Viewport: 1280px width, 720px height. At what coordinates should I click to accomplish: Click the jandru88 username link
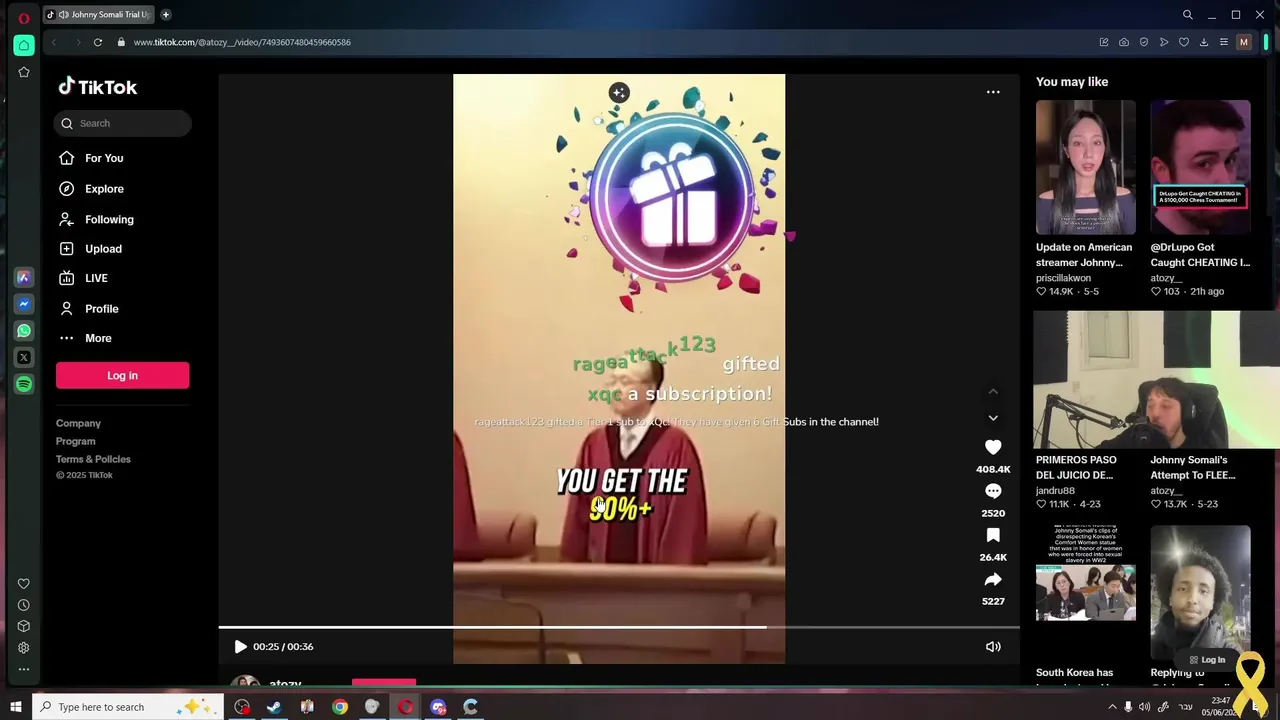(x=1055, y=491)
